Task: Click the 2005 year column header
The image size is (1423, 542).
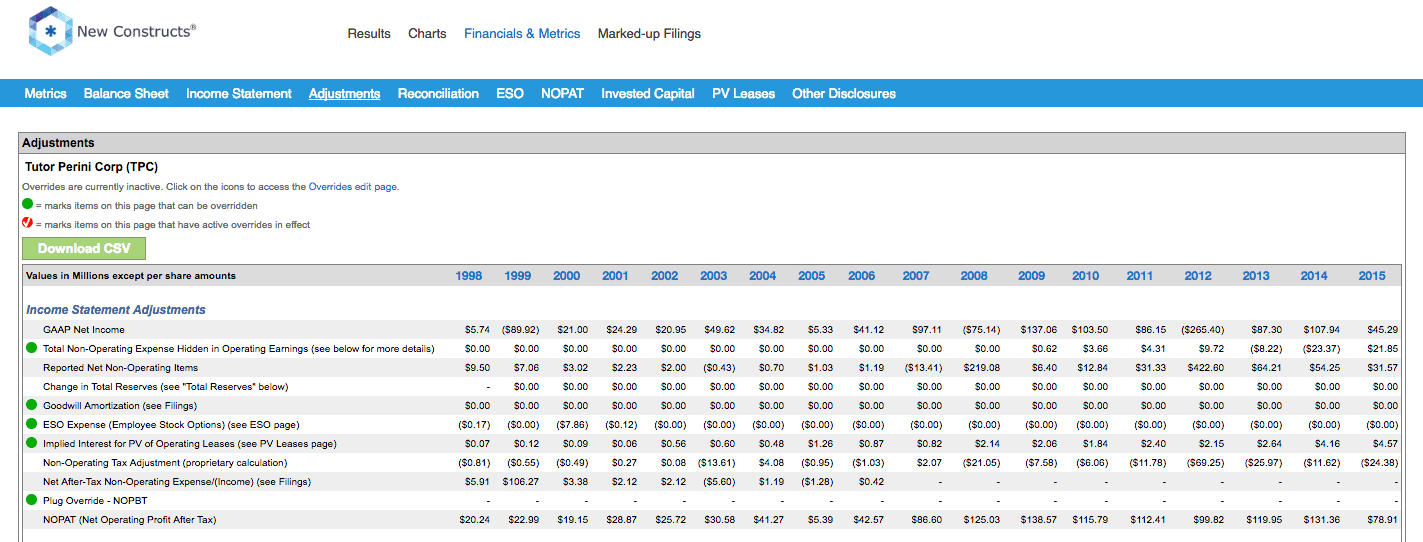Action: [812, 276]
